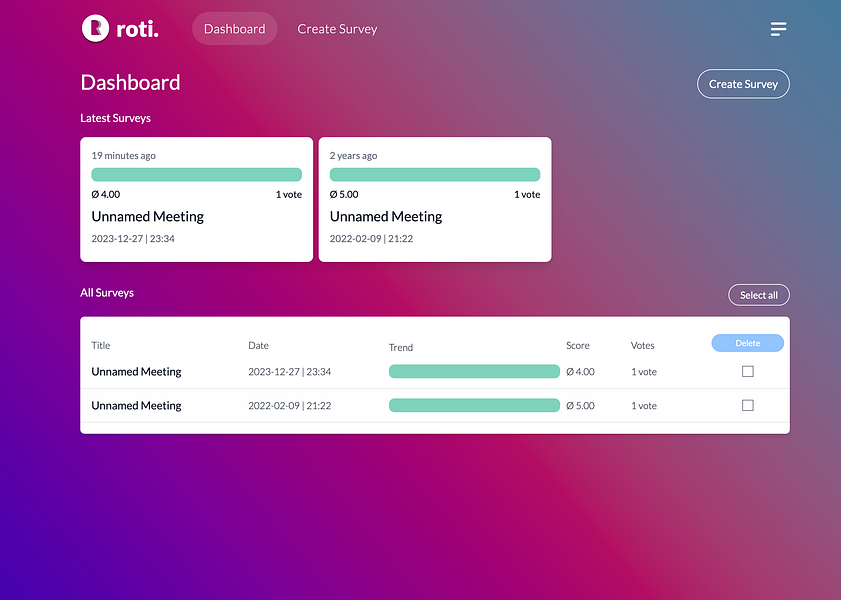This screenshot has height=600, width=841.
Task: Click the Trend column header
Action: click(400, 347)
